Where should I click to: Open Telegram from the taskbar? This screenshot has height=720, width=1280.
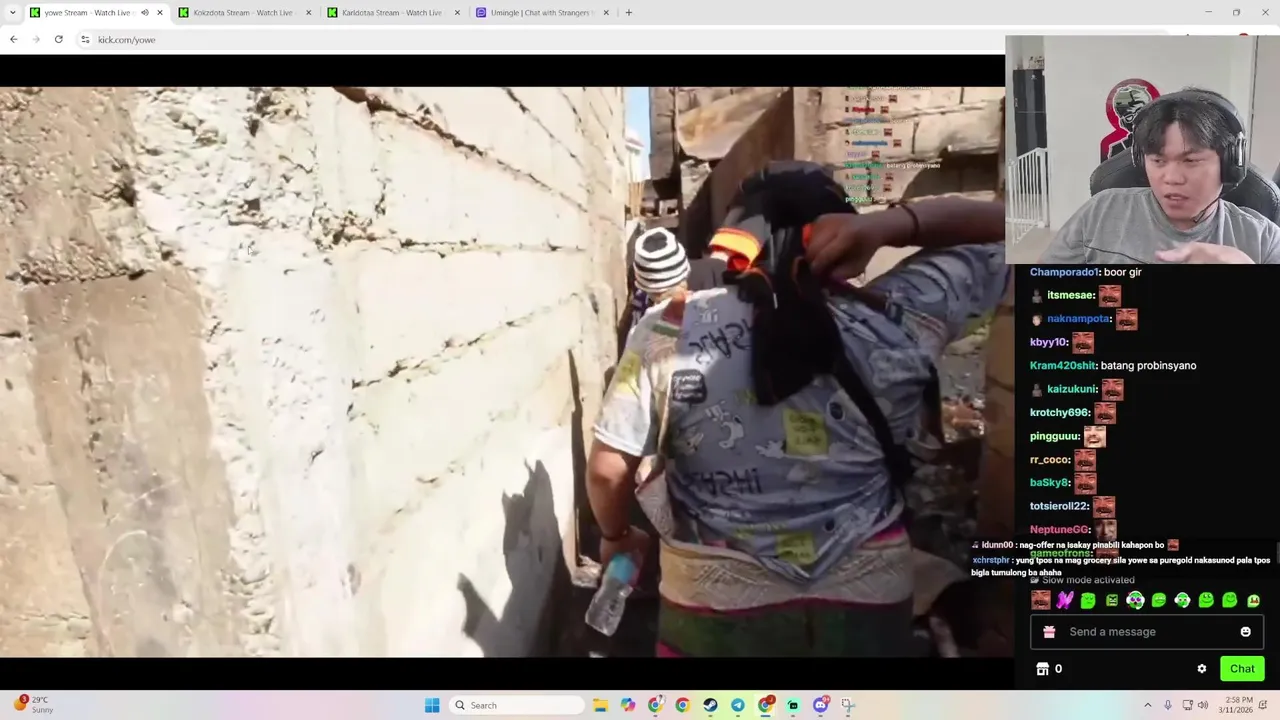pos(737,705)
